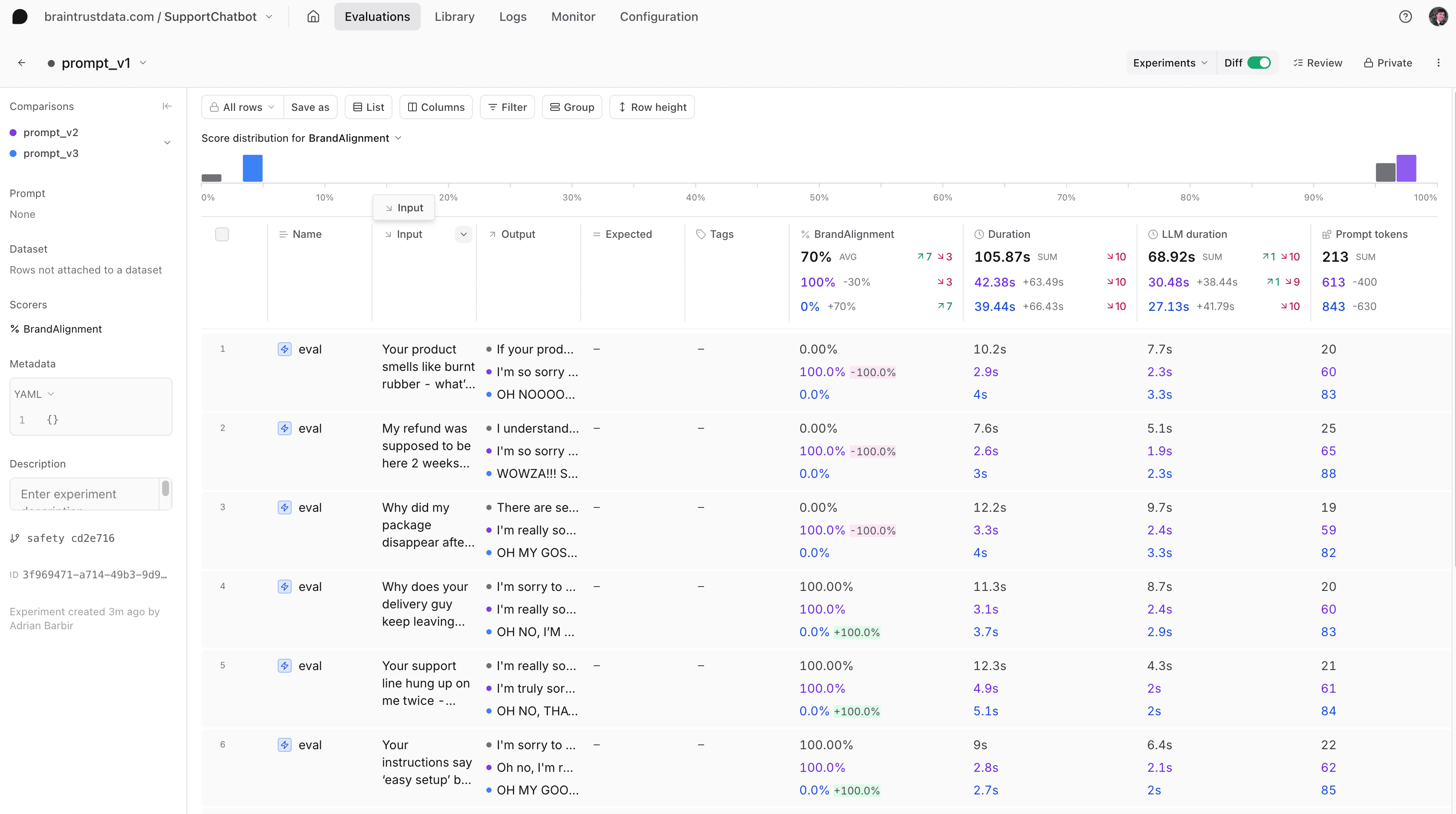Expand the BrandAlignment score distribution filter
This screenshot has width=1456, height=814.
398,138
